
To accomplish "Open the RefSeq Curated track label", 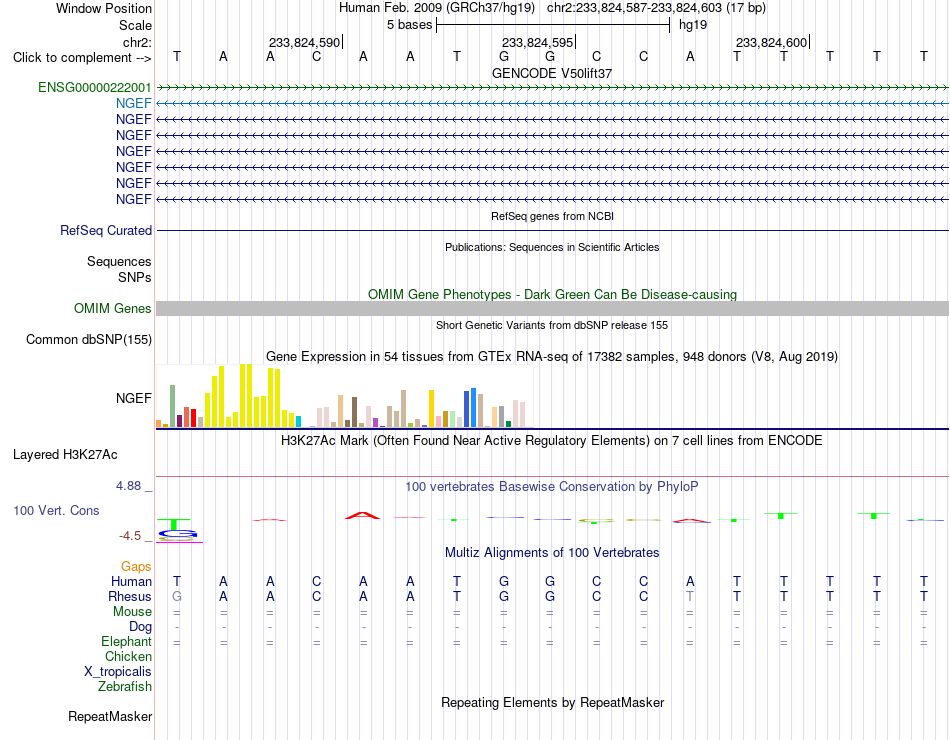I will pos(106,230).
